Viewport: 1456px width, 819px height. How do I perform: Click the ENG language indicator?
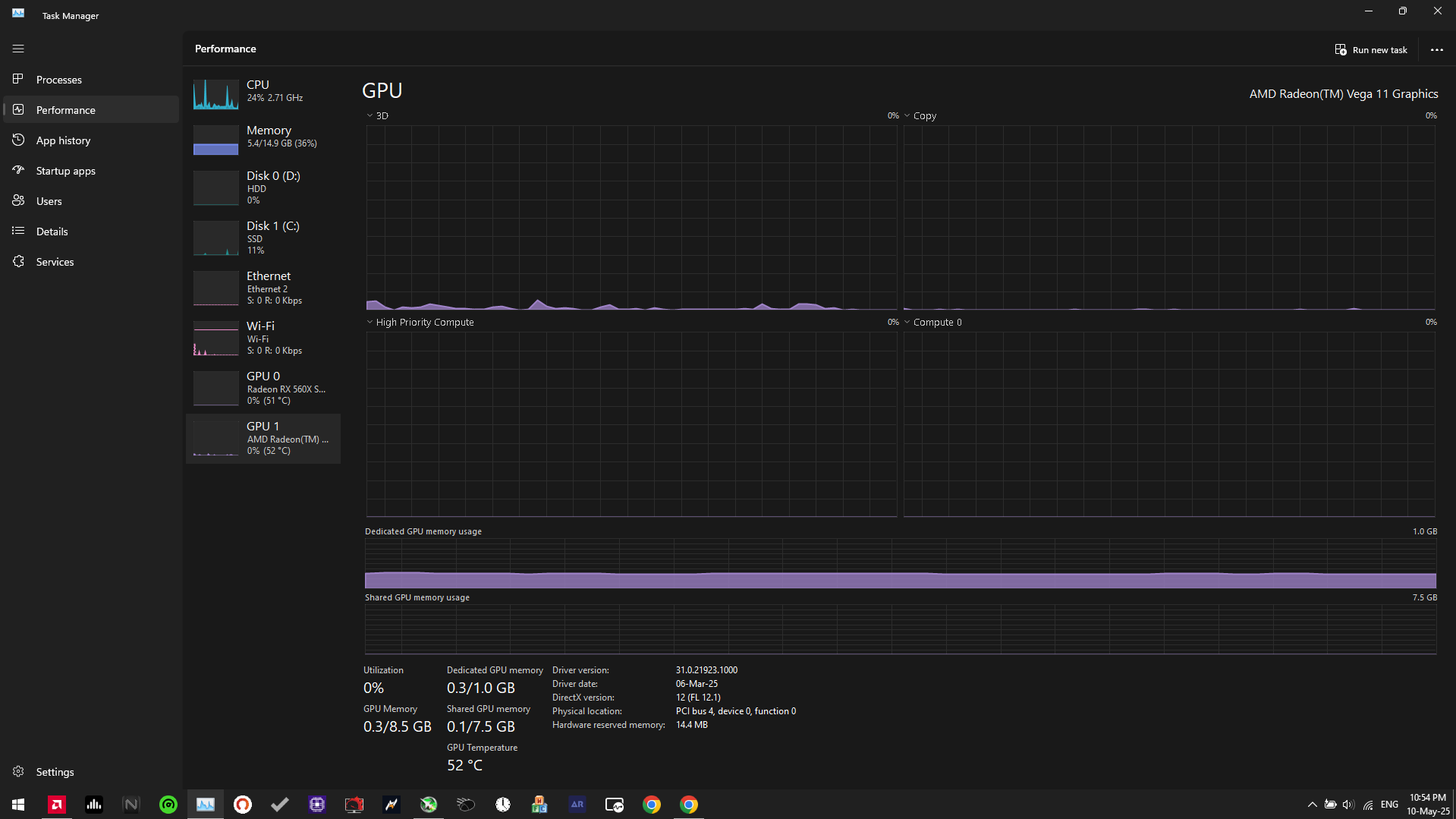(x=1389, y=805)
